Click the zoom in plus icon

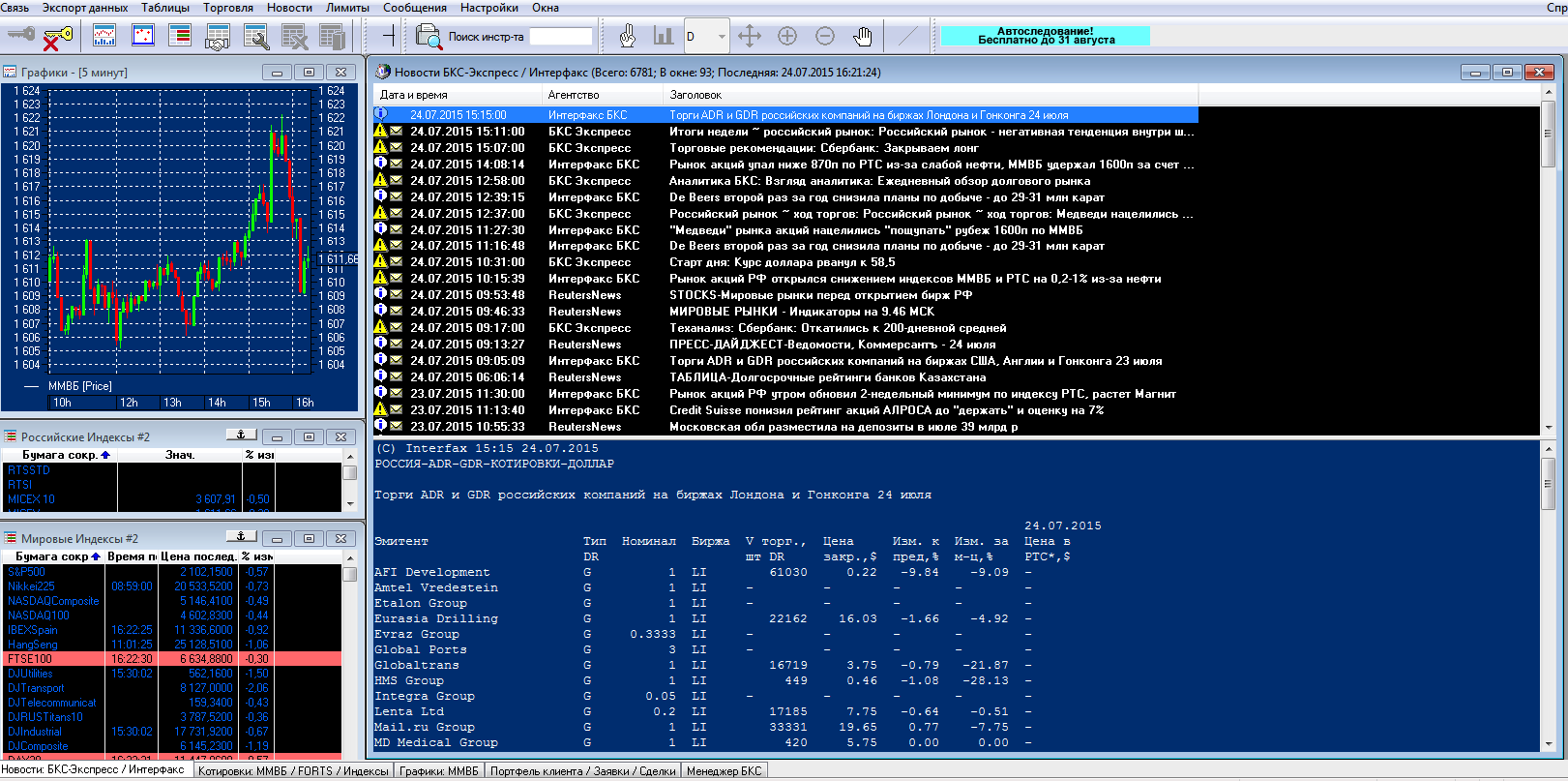click(787, 37)
